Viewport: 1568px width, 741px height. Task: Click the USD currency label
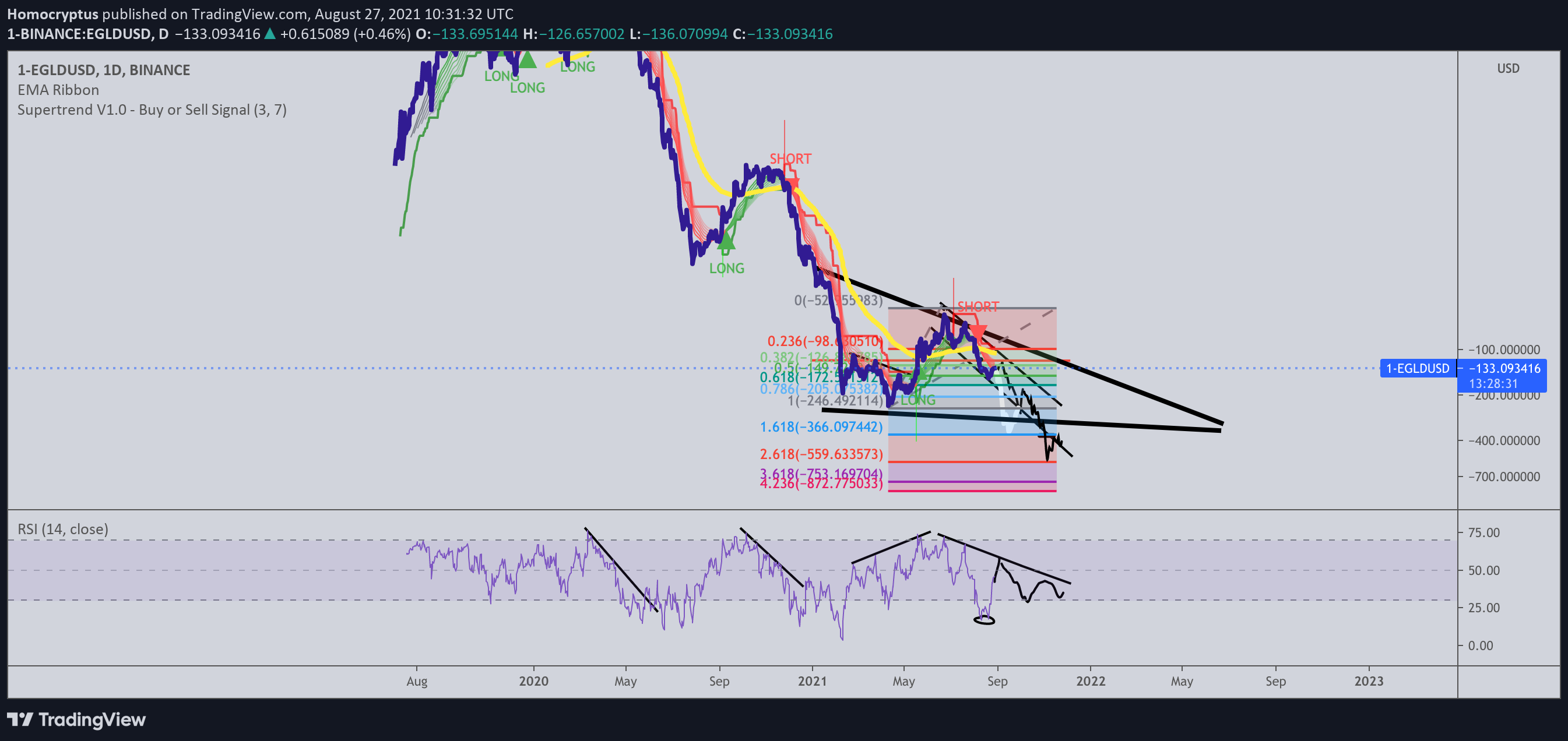[x=1508, y=68]
